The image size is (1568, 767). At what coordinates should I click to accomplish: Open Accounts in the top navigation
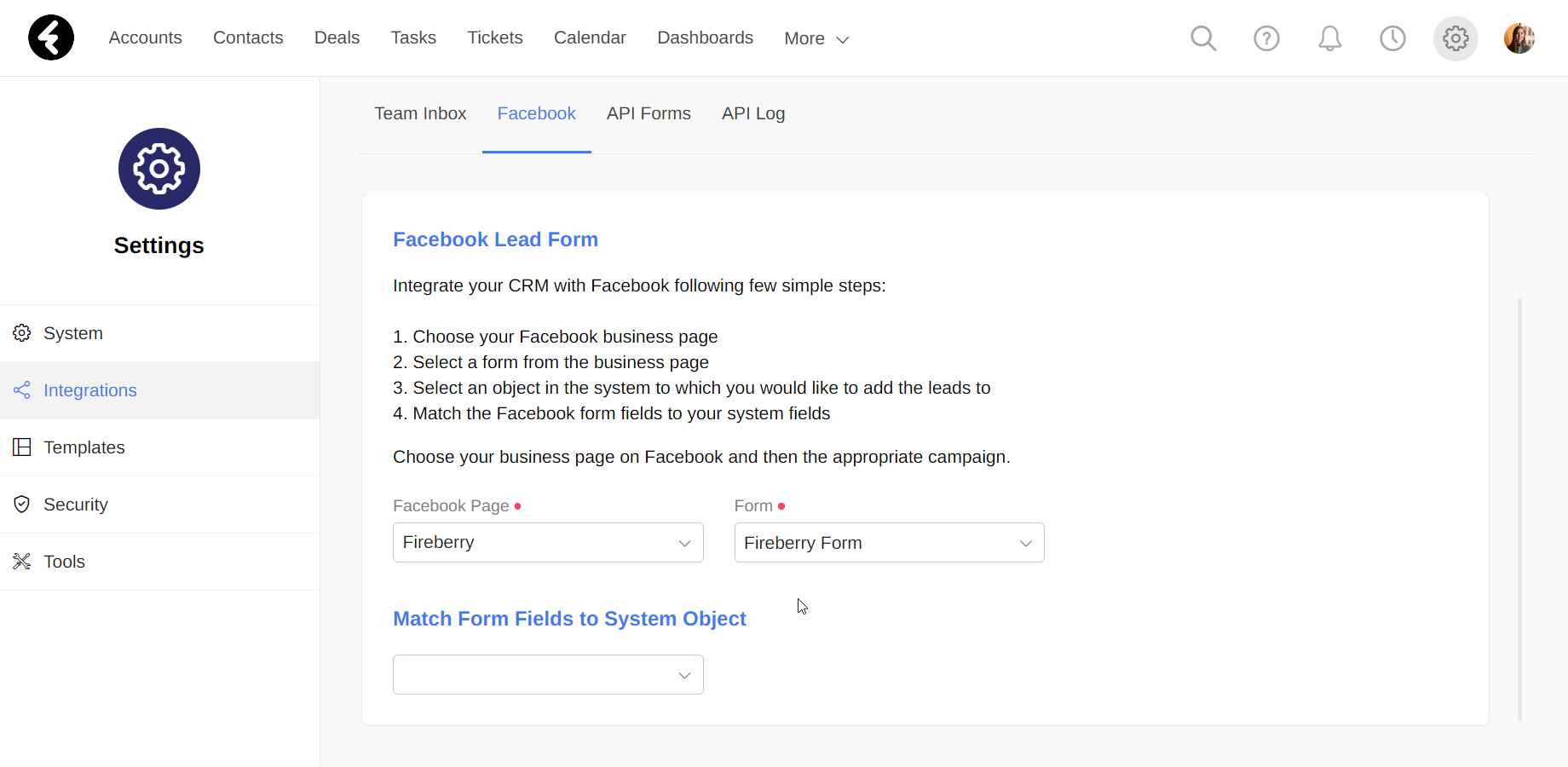tap(146, 37)
